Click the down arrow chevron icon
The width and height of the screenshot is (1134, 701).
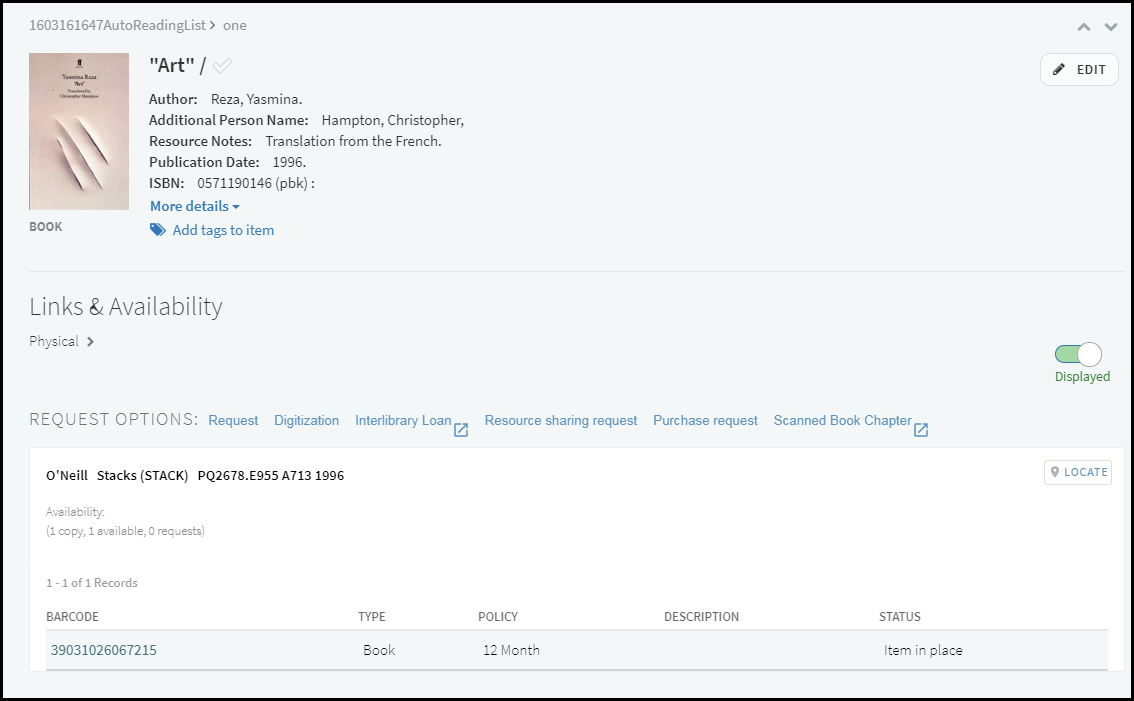1110,28
